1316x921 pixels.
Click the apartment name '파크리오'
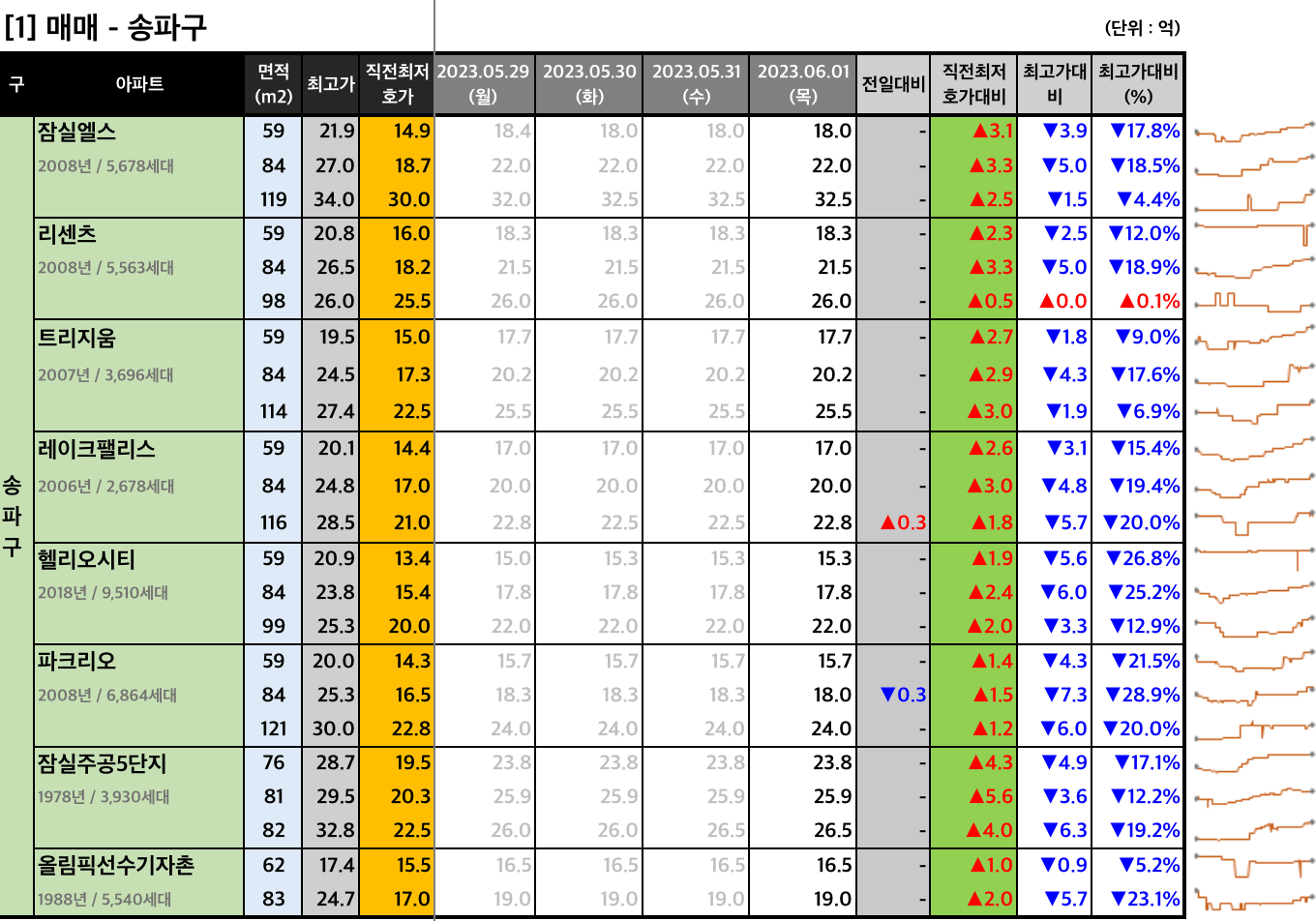point(76,662)
